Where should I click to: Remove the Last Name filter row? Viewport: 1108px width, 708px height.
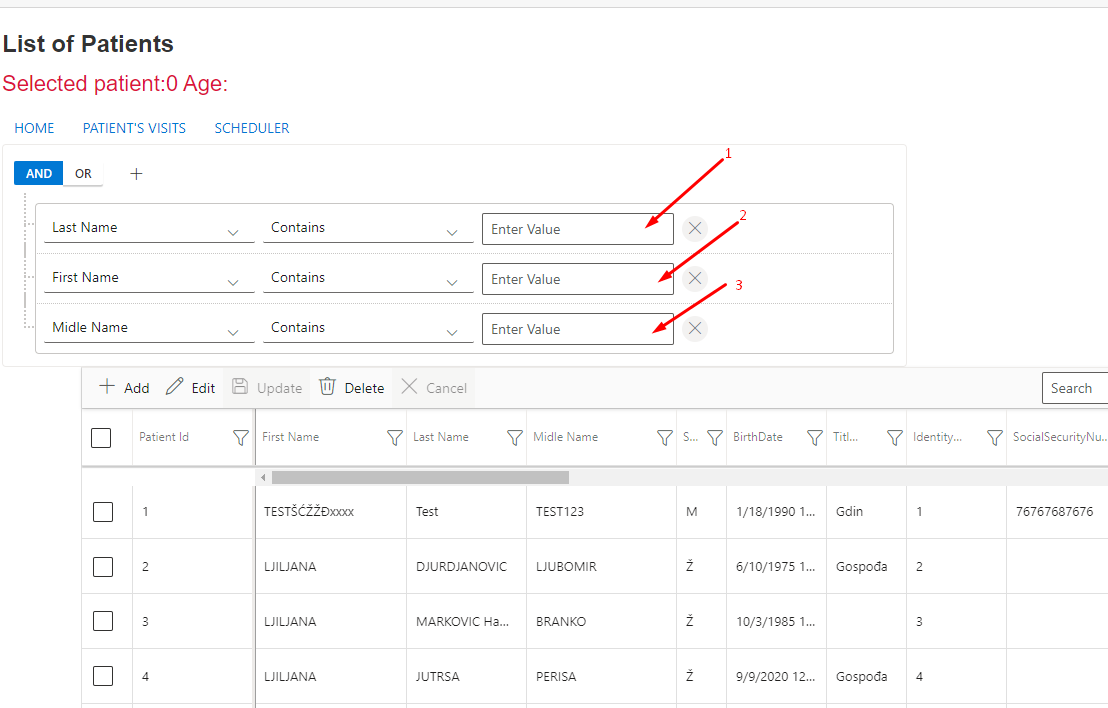point(695,229)
